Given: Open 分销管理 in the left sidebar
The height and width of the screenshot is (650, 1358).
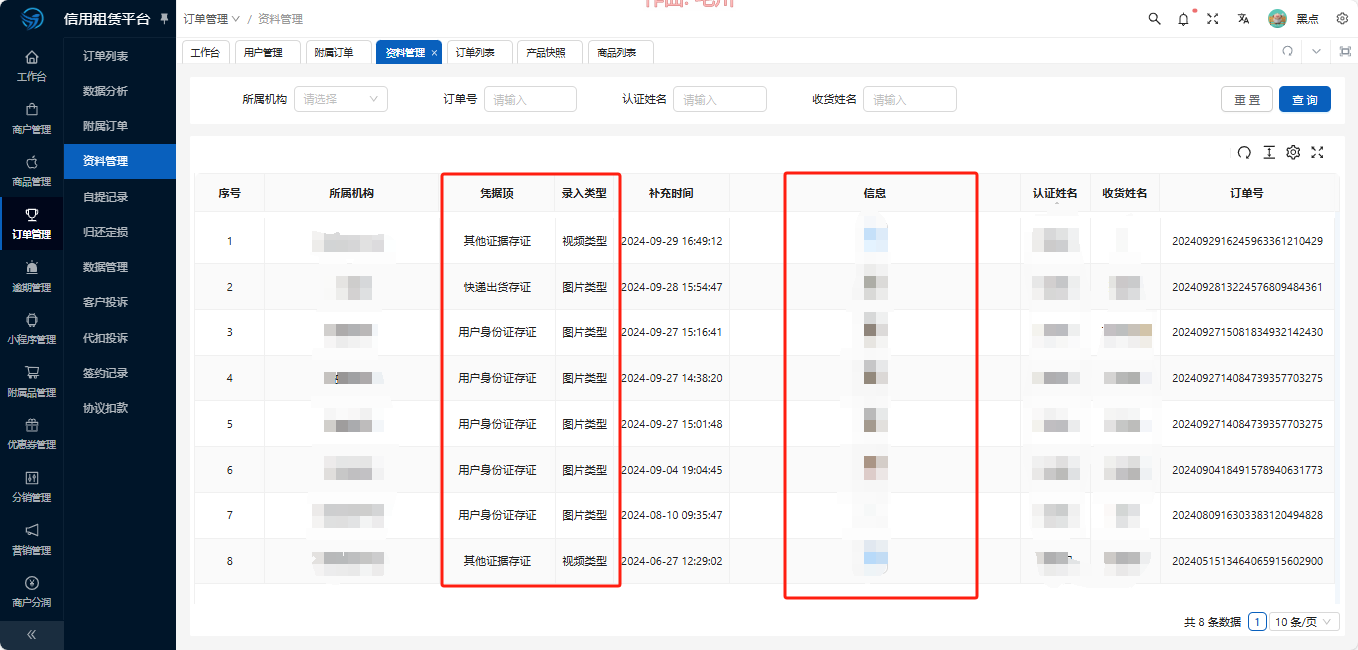Looking at the screenshot, I should coord(32,486).
